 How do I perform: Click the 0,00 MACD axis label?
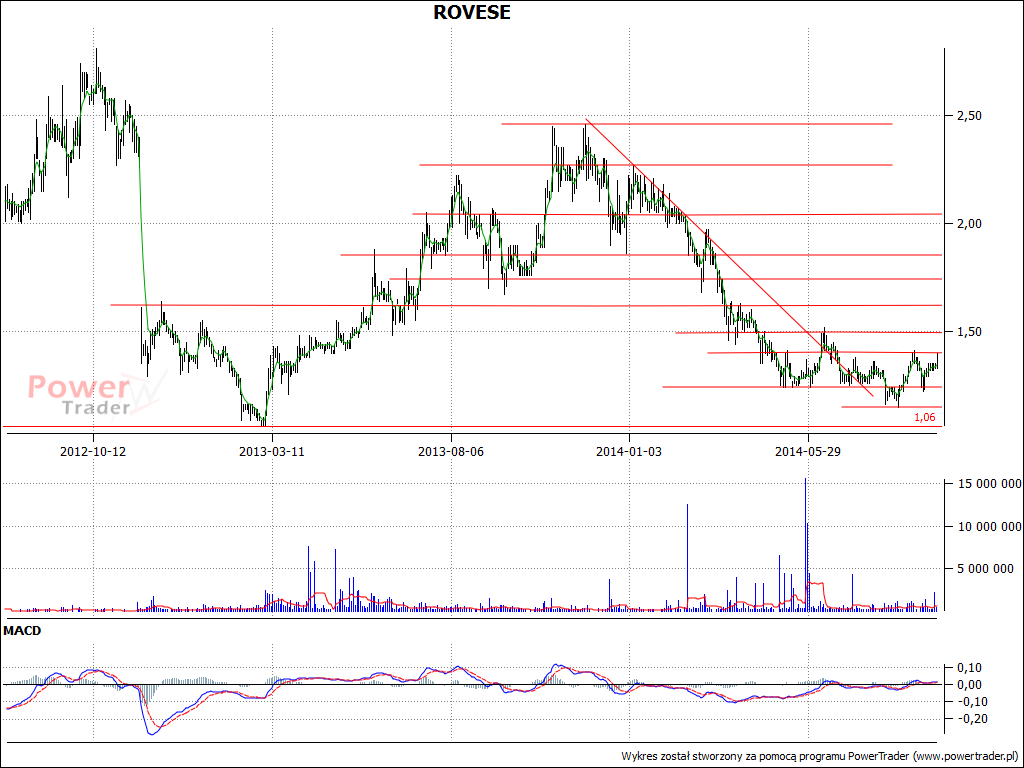point(968,684)
